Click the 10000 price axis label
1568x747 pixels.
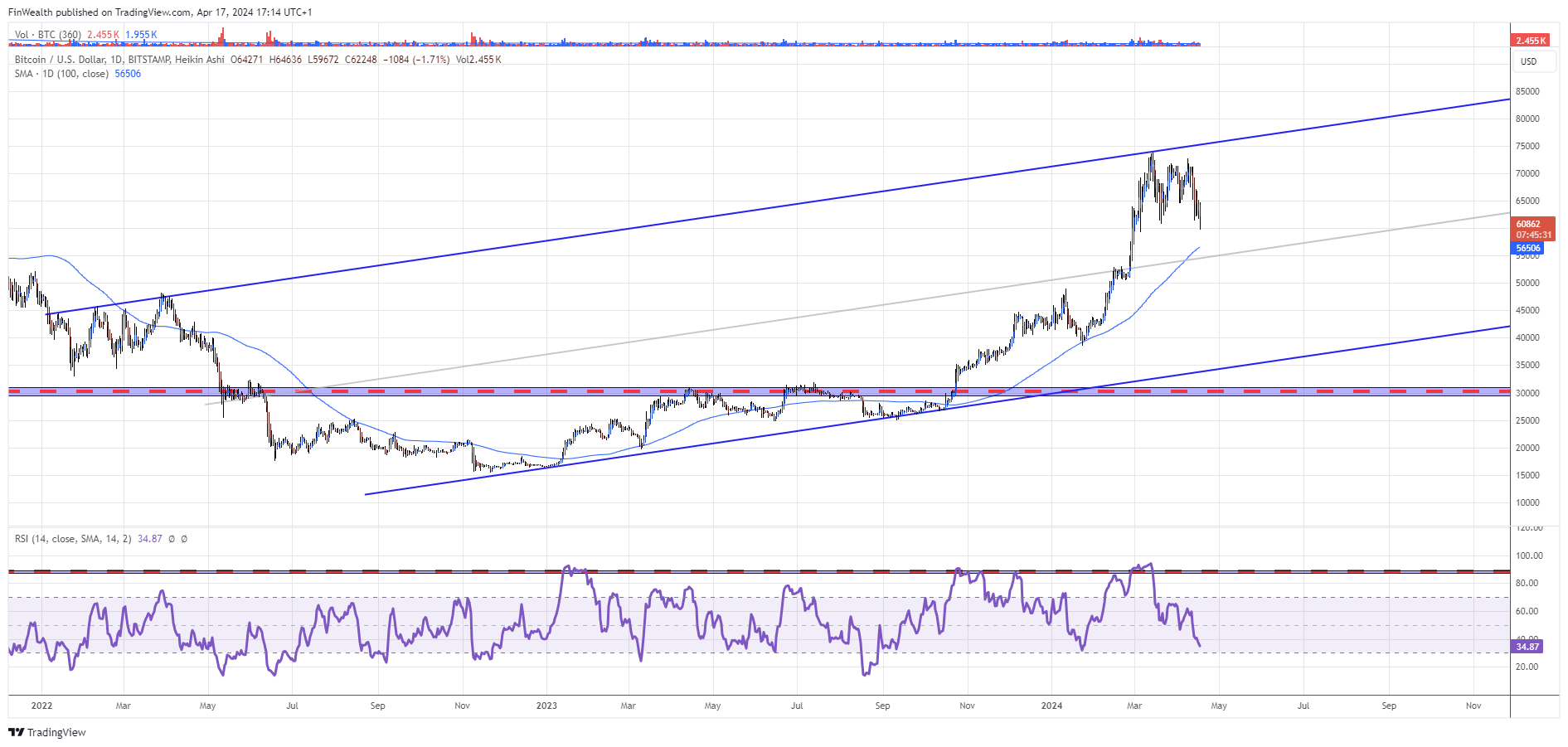click(1527, 503)
